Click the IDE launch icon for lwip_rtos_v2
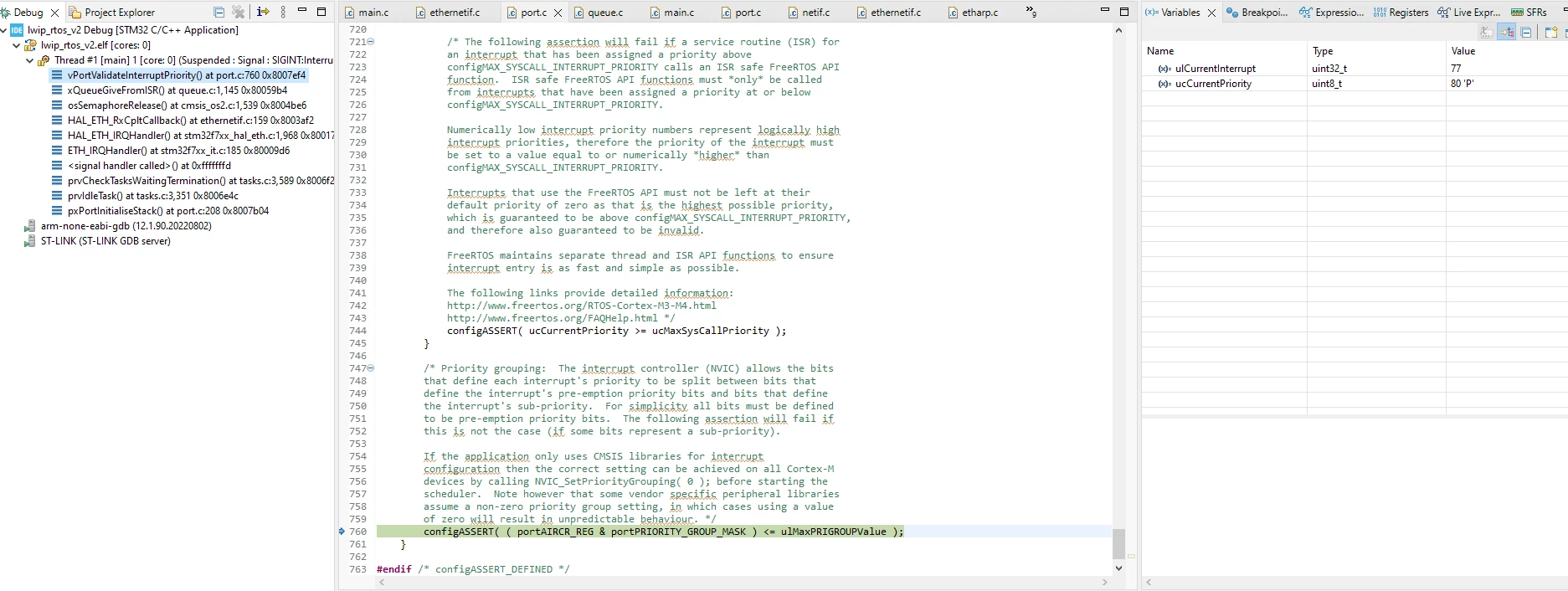 (17, 30)
